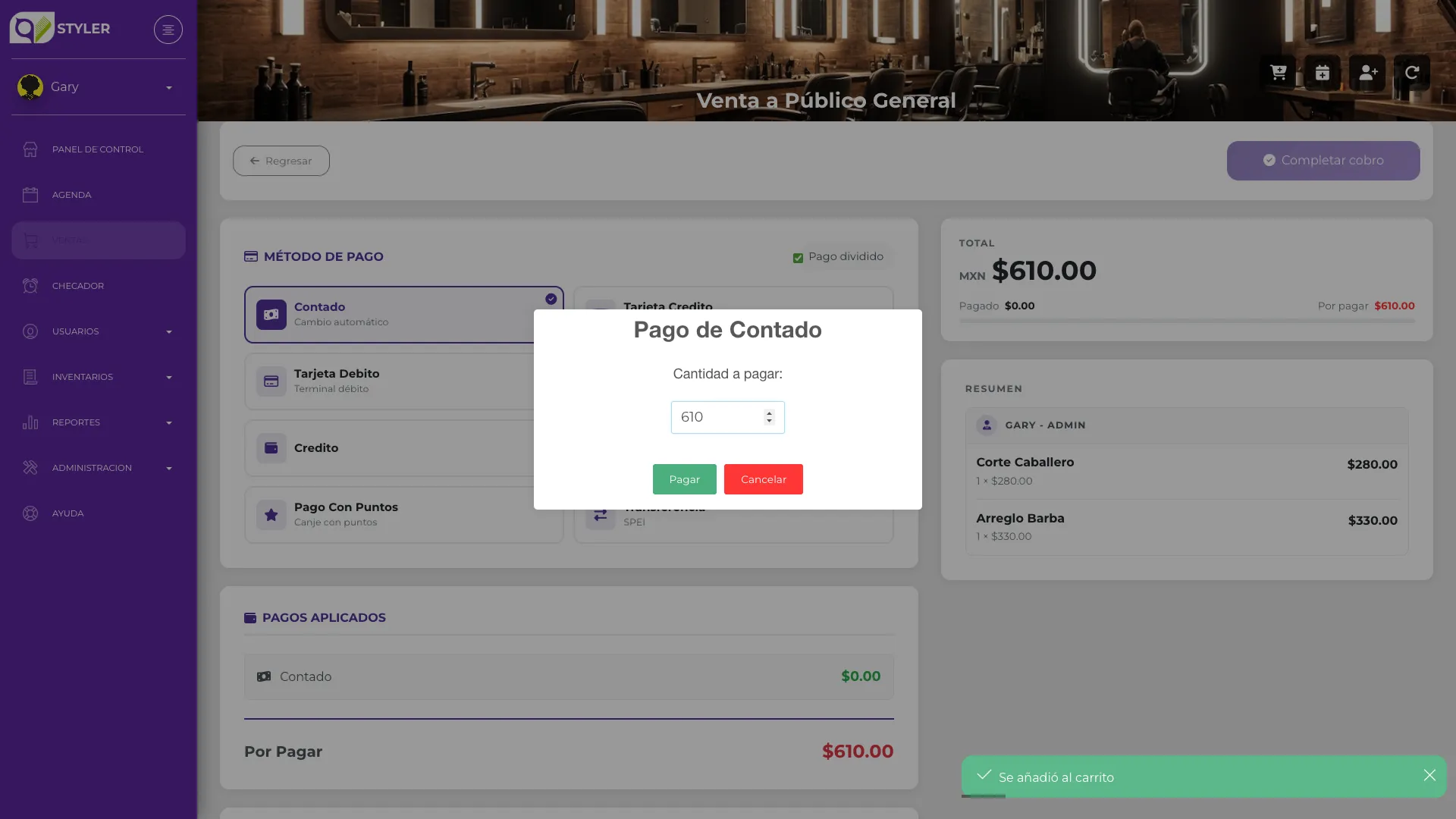Click the Styler logo
1456x819 pixels.
pyautogui.click(x=60, y=28)
